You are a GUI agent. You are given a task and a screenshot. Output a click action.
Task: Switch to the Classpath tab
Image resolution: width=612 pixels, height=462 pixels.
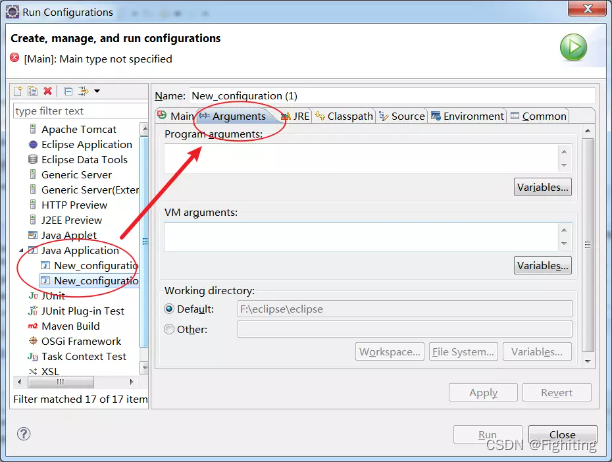tap(344, 116)
